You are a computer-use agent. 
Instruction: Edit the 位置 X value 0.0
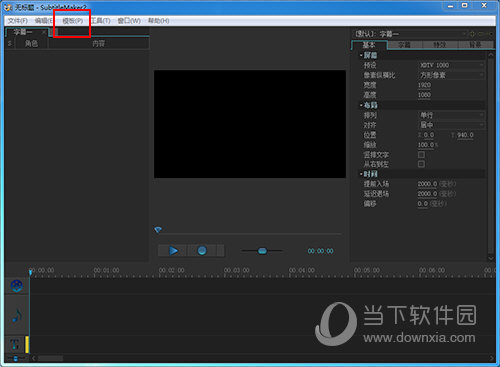[x=429, y=135]
